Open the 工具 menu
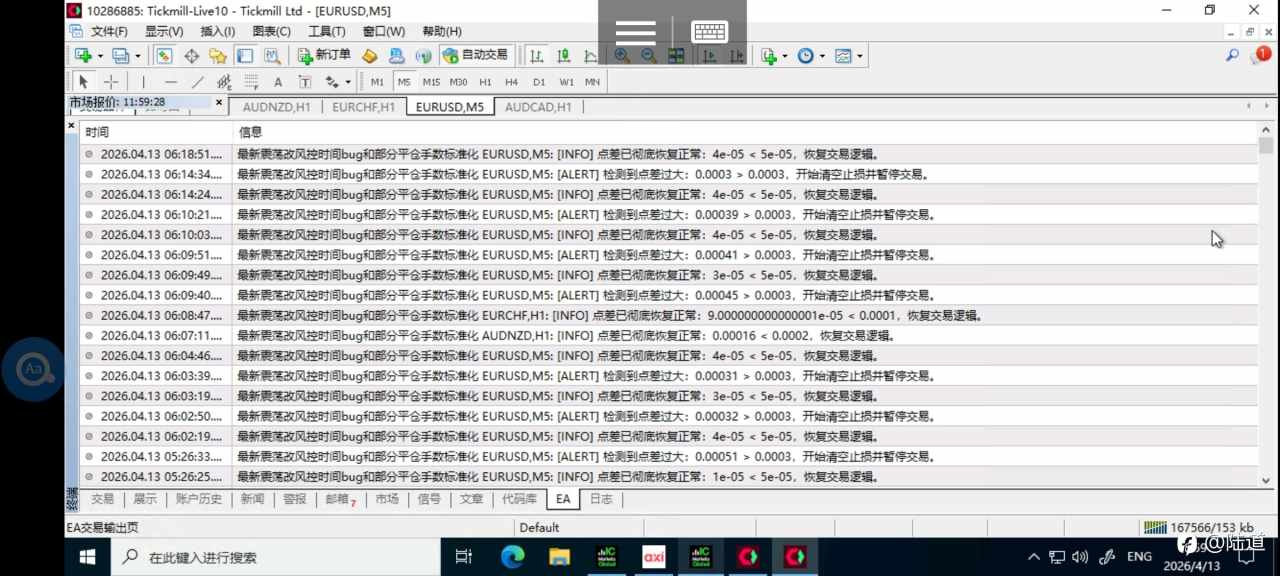 point(326,31)
